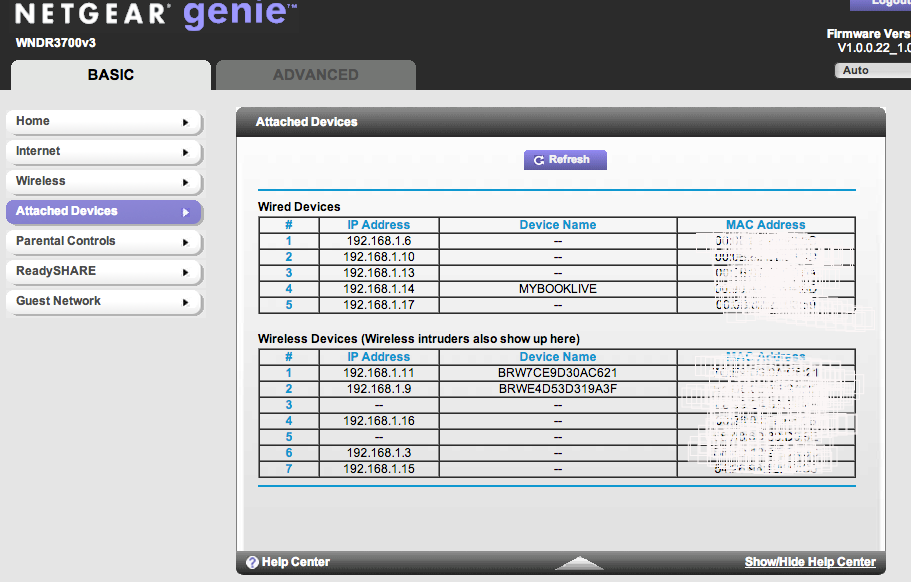Image resolution: width=911 pixels, height=582 pixels.
Task: Open the Auto language dropdown
Action: pyautogui.click(x=873, y=70)
